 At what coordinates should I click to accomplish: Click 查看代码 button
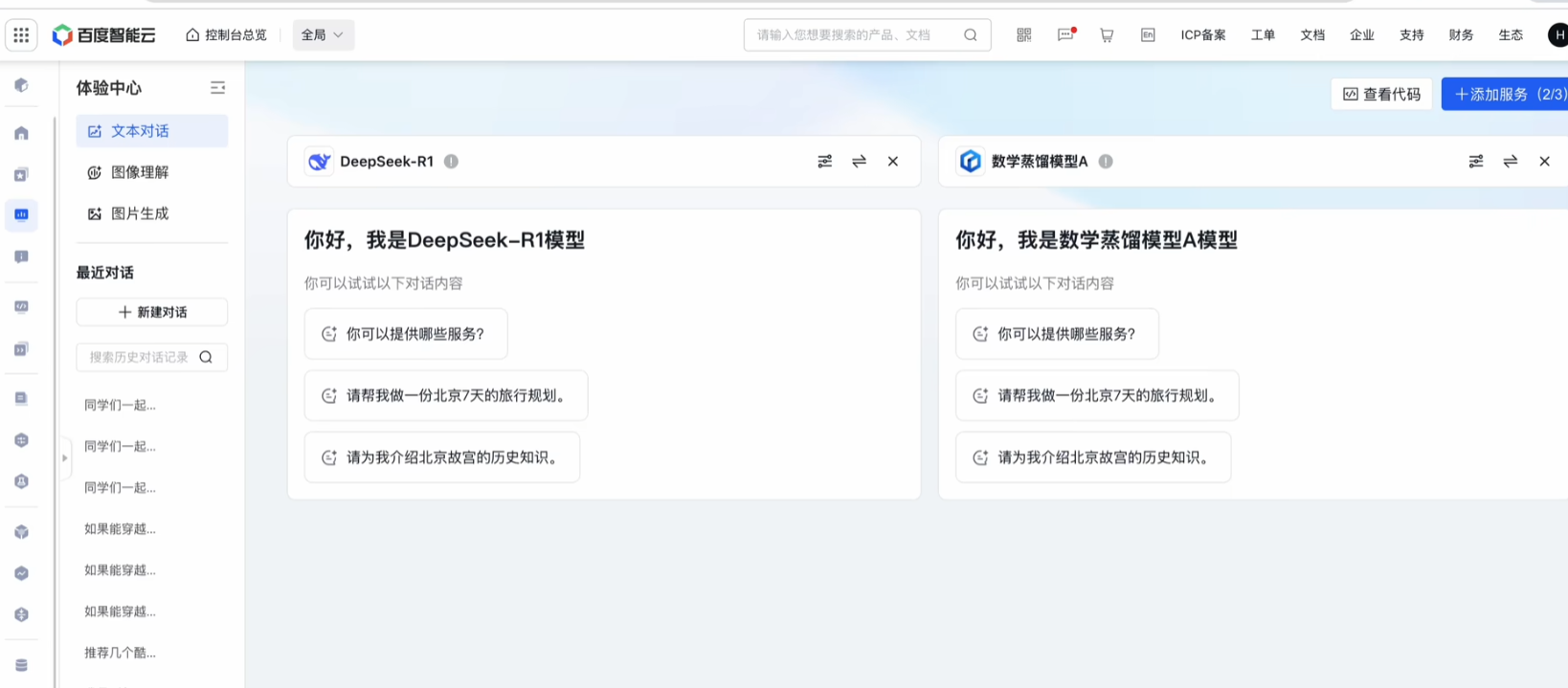point(1381,94)
